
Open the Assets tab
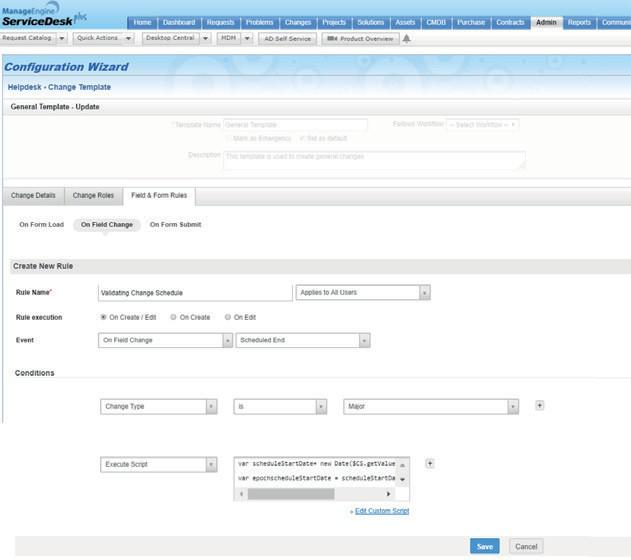click(x=405, y=23)
